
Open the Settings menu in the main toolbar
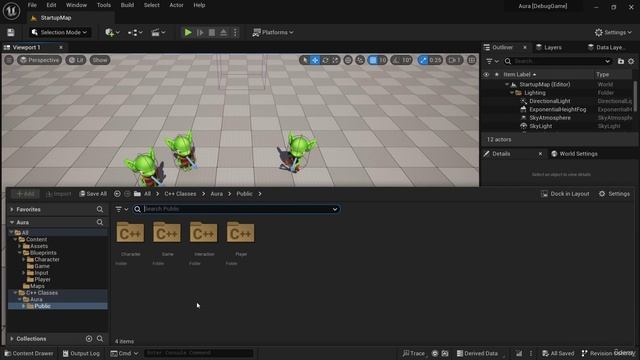[613, 32]
